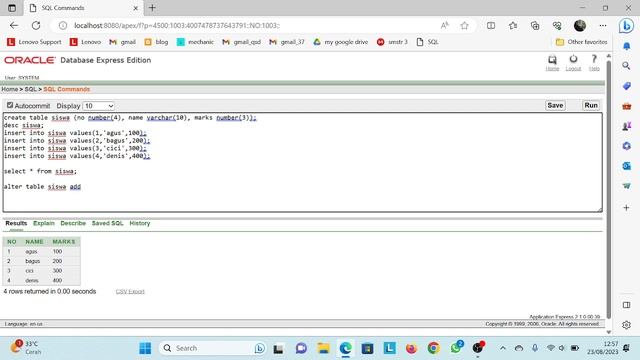Open weather widget showing 33°C
This screenshot has height=360, width=640.
[x=27, y=348]
